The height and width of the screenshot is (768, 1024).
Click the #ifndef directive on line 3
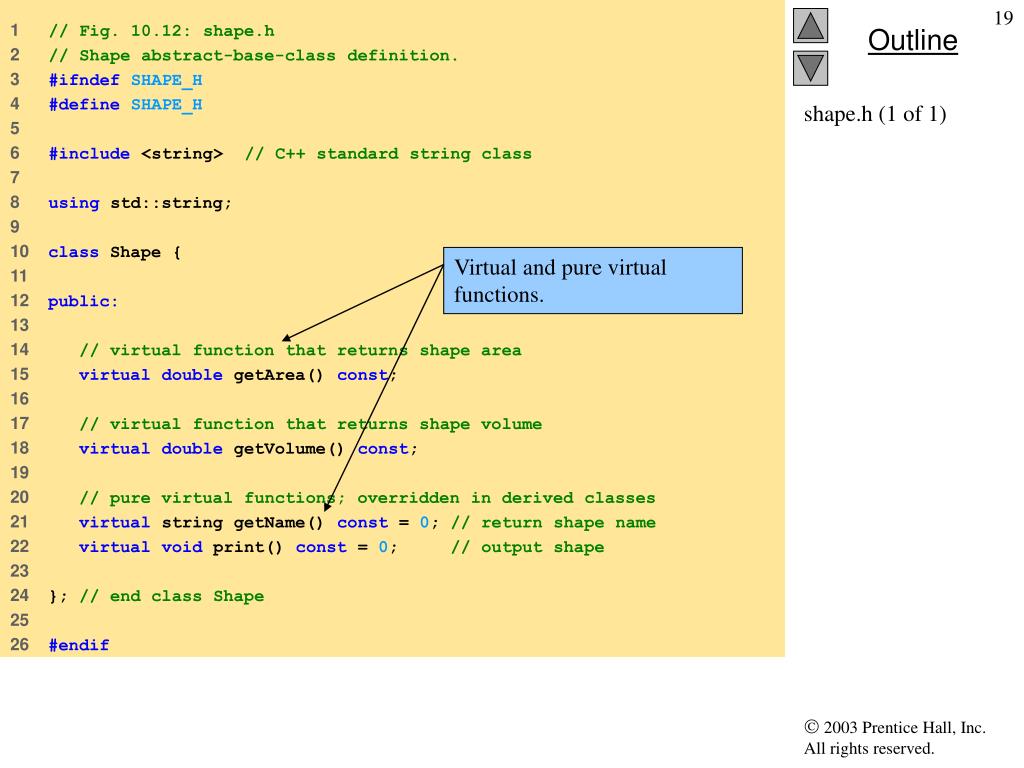point(84,80)
